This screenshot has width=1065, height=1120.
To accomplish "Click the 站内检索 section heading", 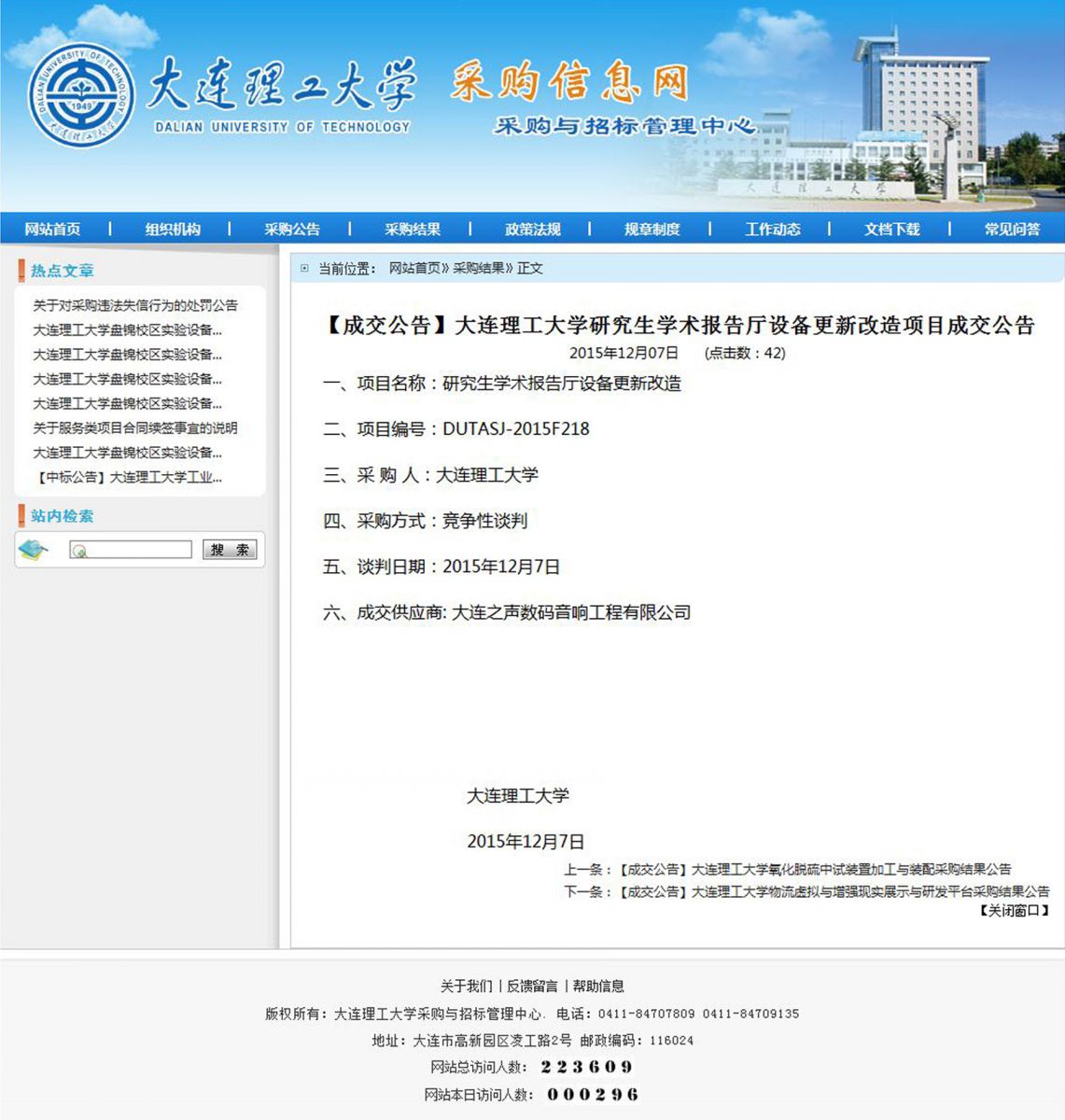I will [63, 516].
